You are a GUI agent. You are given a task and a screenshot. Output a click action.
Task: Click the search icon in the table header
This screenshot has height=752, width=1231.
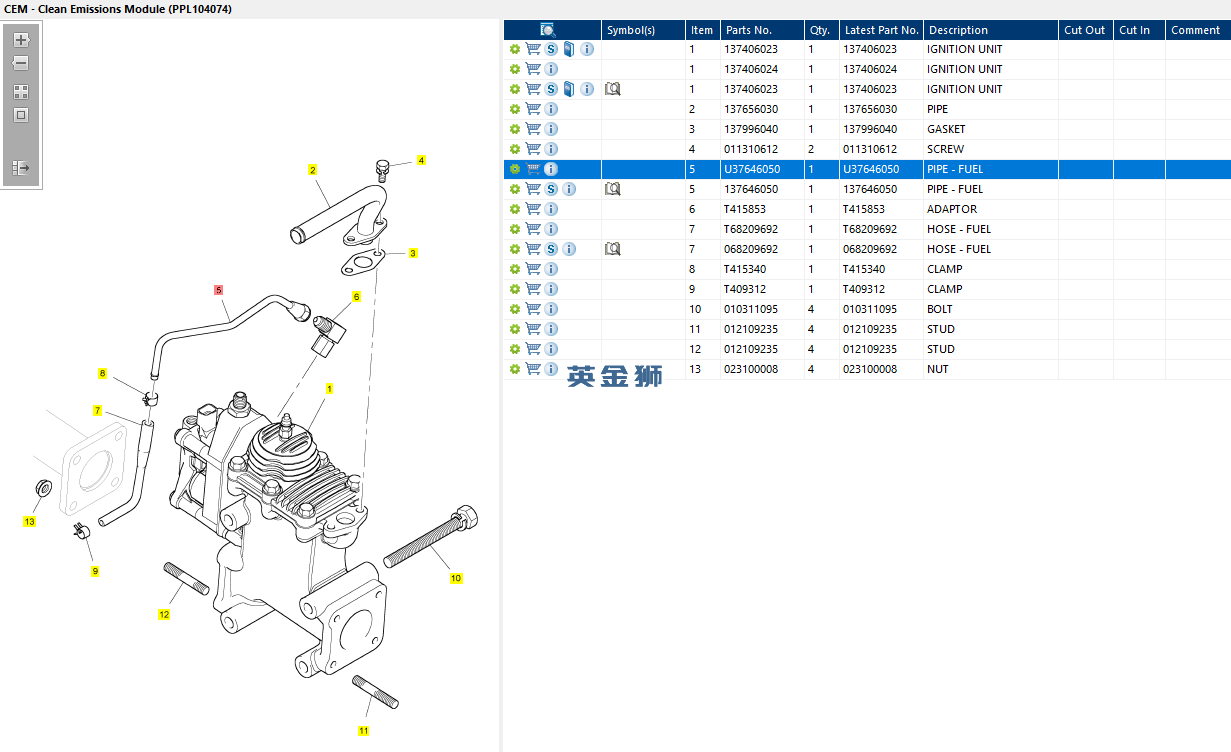coord(548,30)
